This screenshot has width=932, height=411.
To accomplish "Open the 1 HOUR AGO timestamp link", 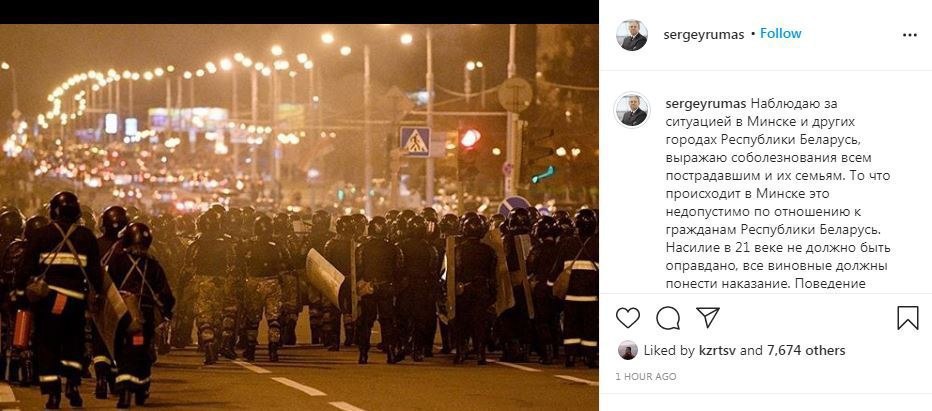I will click(x=646, y=377).
